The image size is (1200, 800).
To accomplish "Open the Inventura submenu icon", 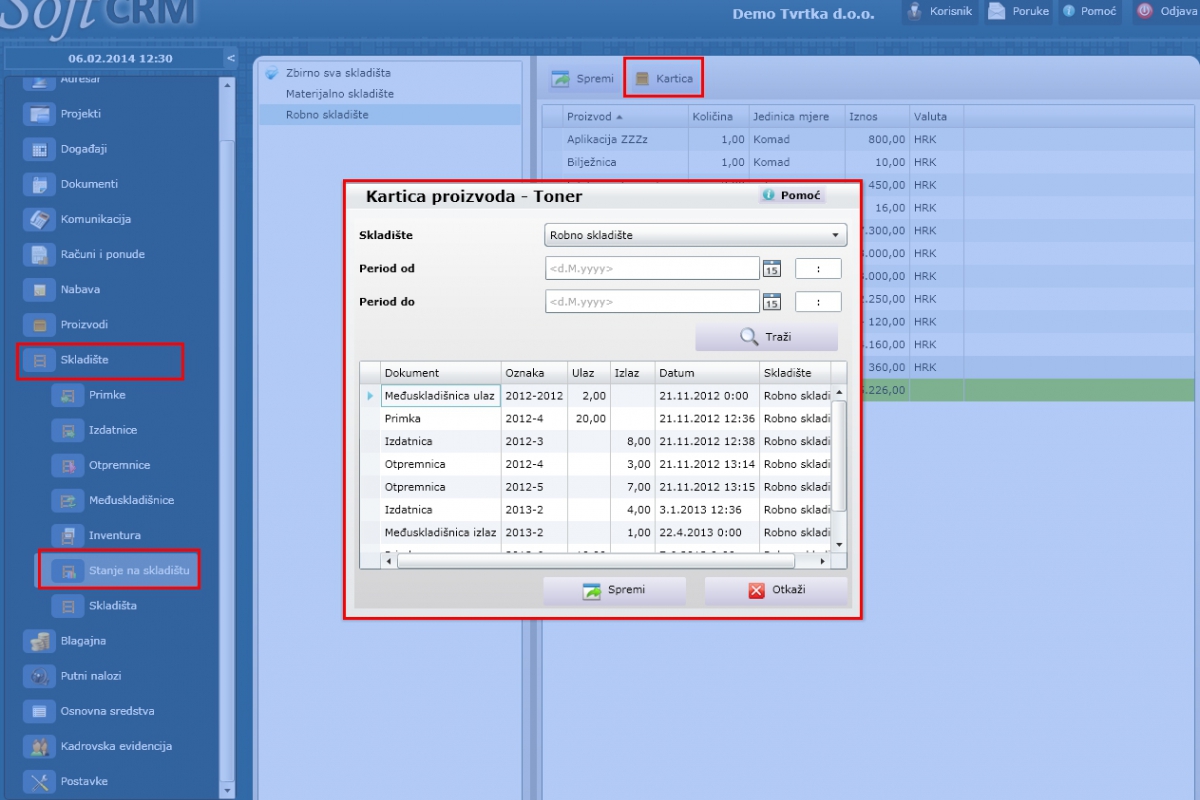I will pyautogui.click(x=68, y=535).
